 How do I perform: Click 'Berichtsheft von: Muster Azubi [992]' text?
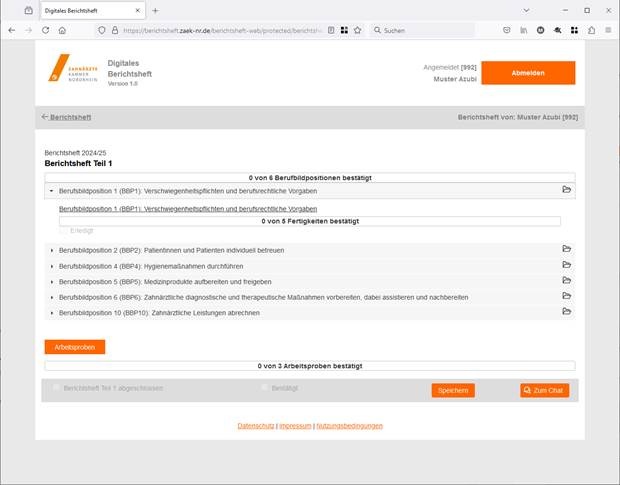[518, 117]
